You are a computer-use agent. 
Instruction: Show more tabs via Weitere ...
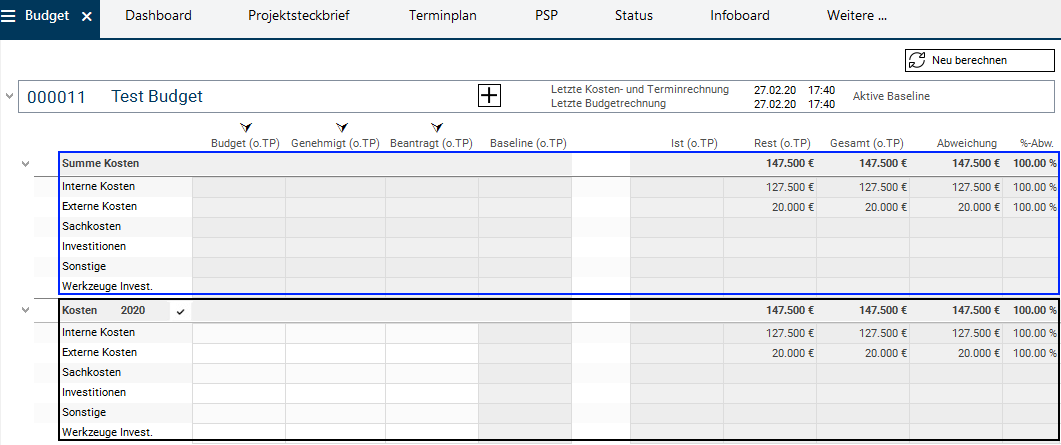point(856,16)
